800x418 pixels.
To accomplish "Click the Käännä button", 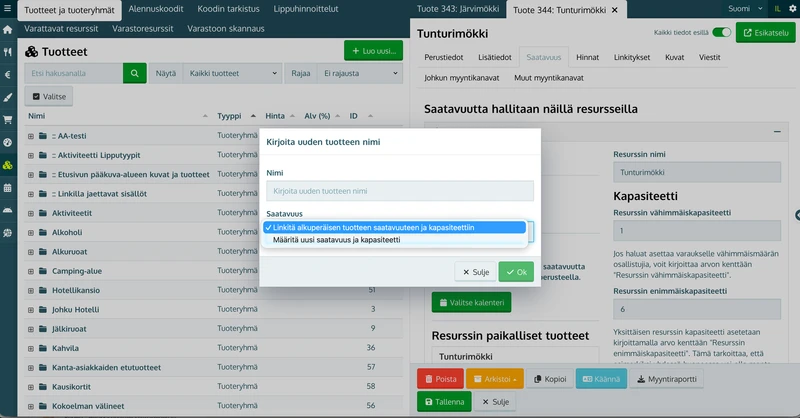I will point(601,379).
